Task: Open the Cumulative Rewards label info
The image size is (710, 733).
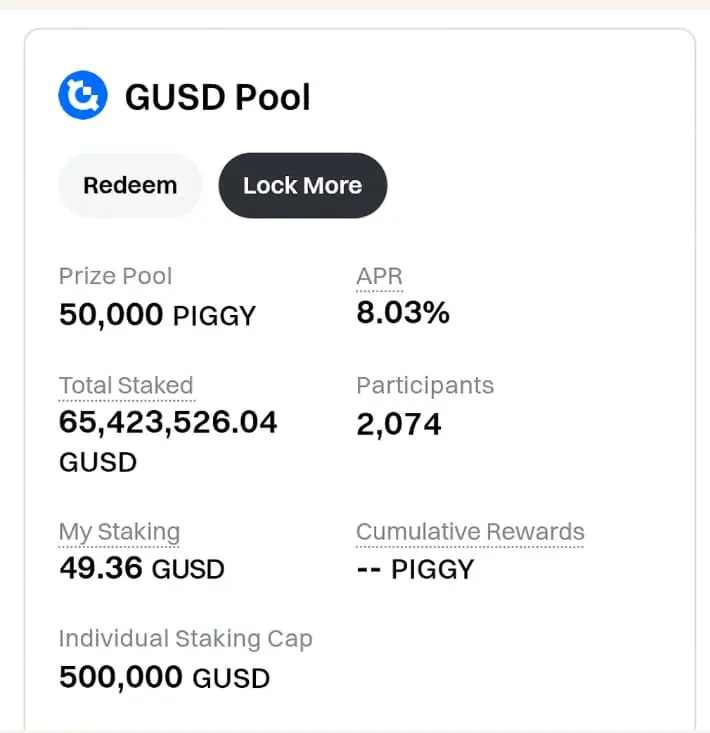Action: pos(470,532)
